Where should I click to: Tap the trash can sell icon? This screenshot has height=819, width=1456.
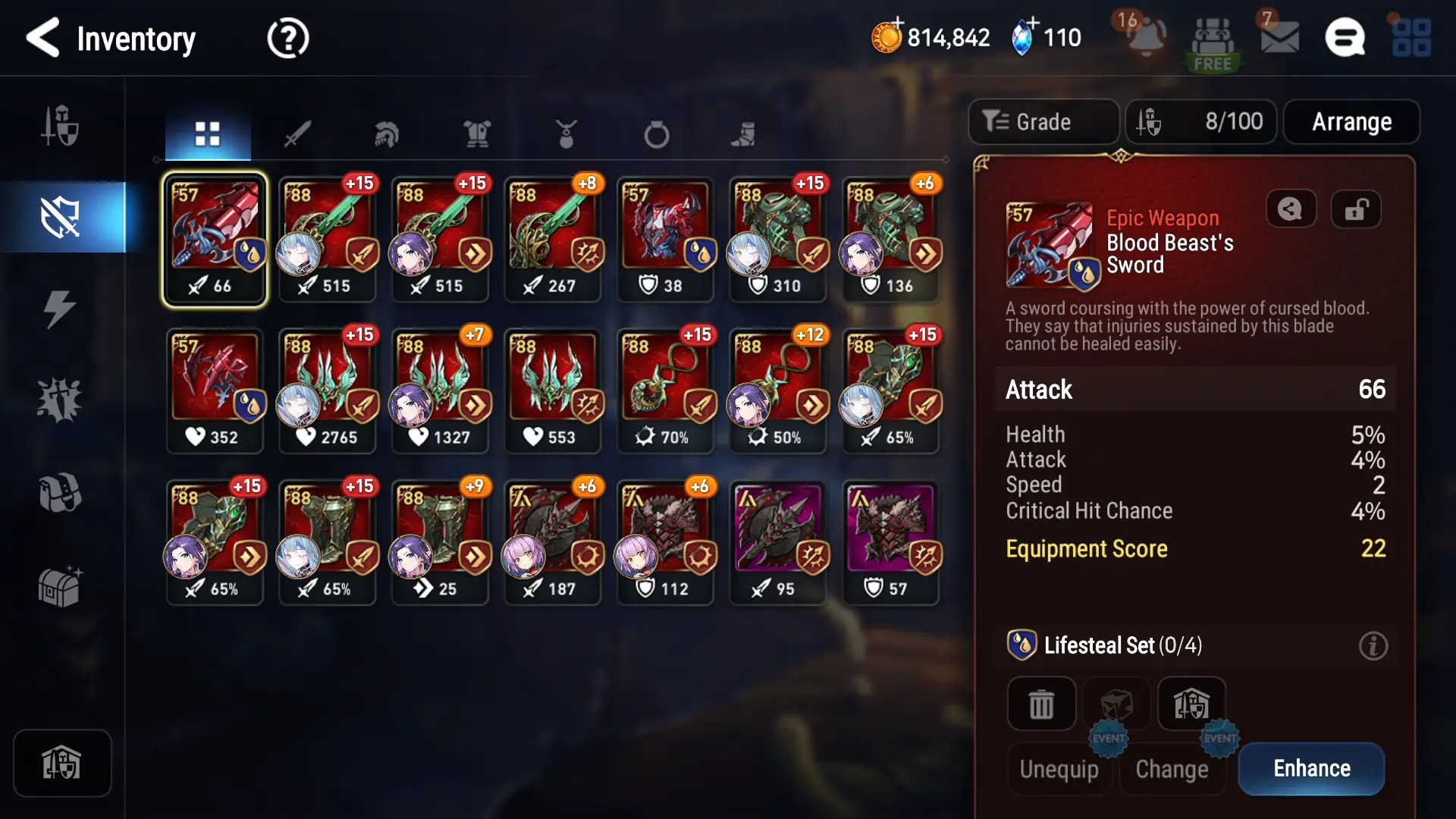1041,704
